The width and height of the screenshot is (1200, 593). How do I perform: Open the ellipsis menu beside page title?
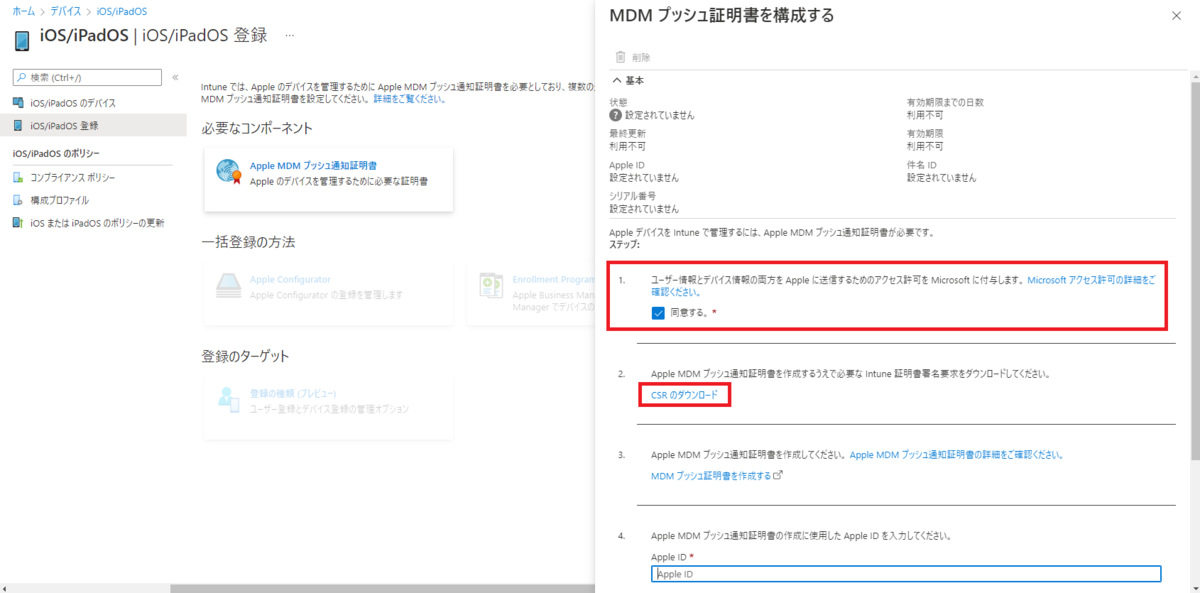click(290, 36)
